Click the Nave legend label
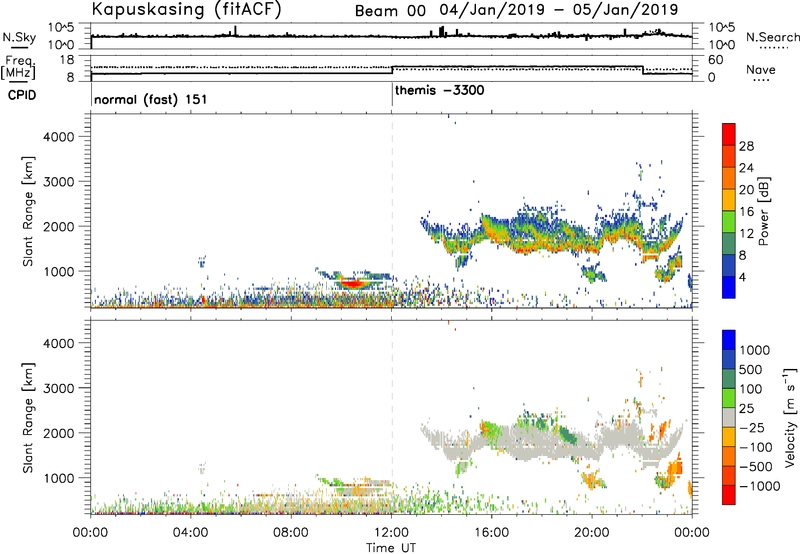800x554 pixels. click(x=761, y=69)
